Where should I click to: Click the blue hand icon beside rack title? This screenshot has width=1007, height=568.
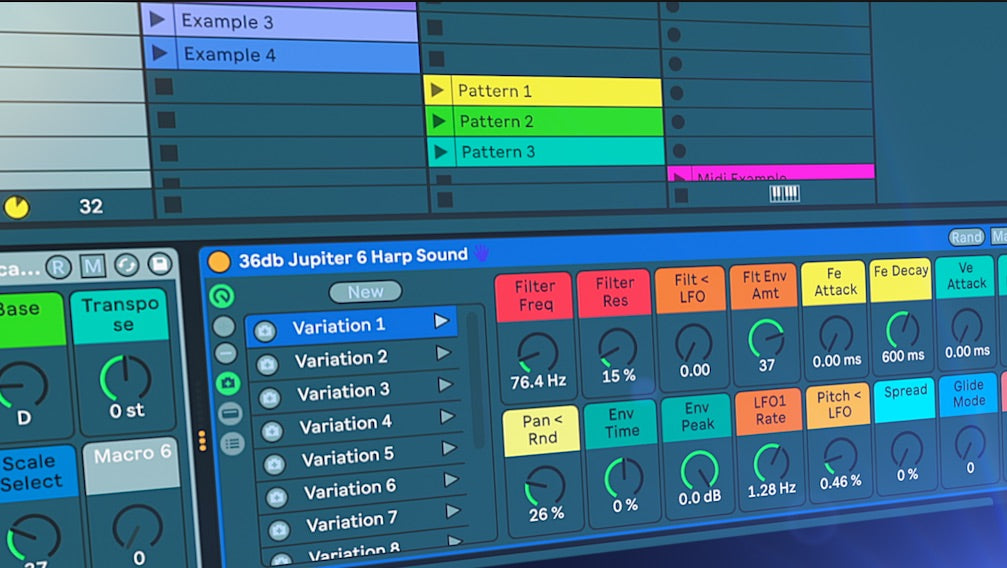click(482, 253)
